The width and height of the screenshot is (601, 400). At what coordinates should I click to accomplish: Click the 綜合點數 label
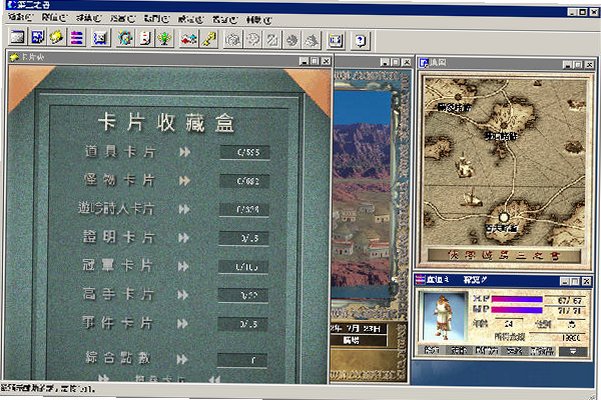click(x=118, y=358)
